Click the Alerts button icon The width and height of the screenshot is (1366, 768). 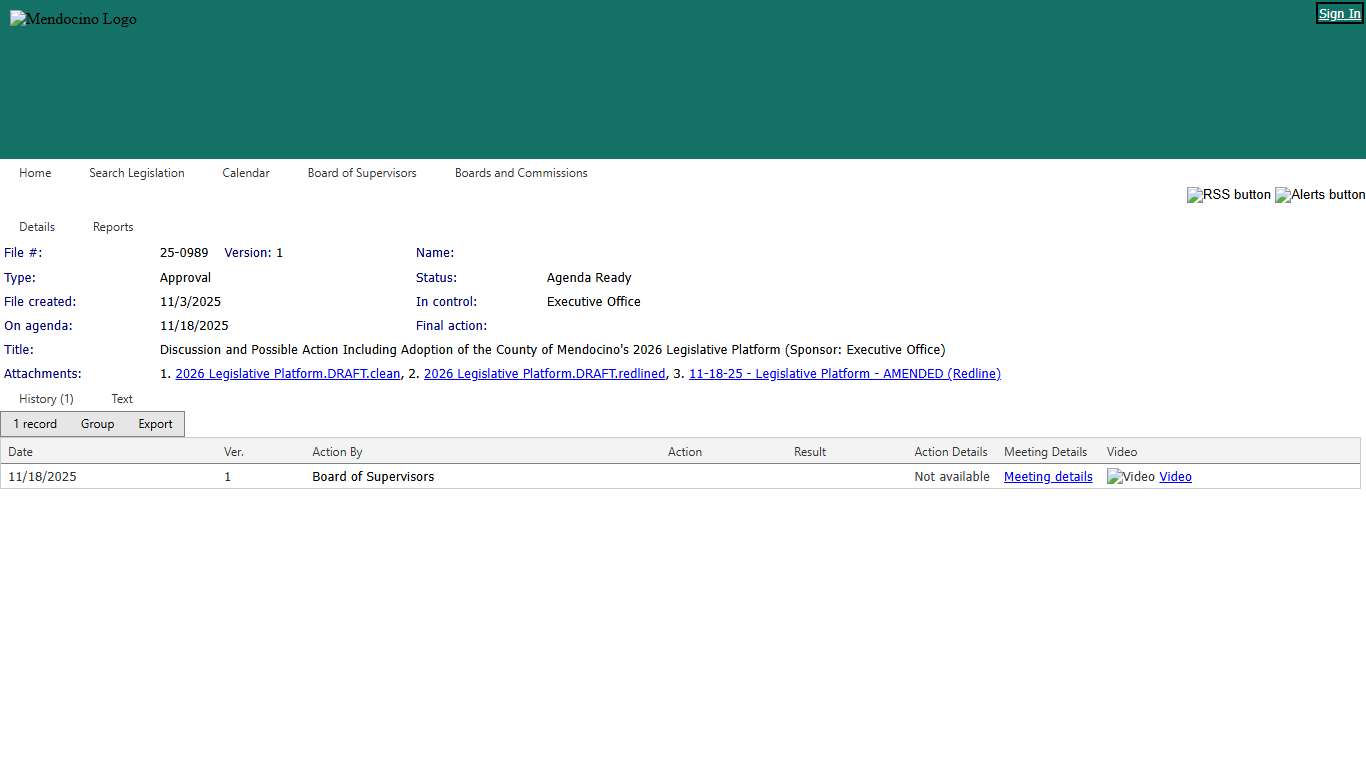click(x=1319, y=195)
